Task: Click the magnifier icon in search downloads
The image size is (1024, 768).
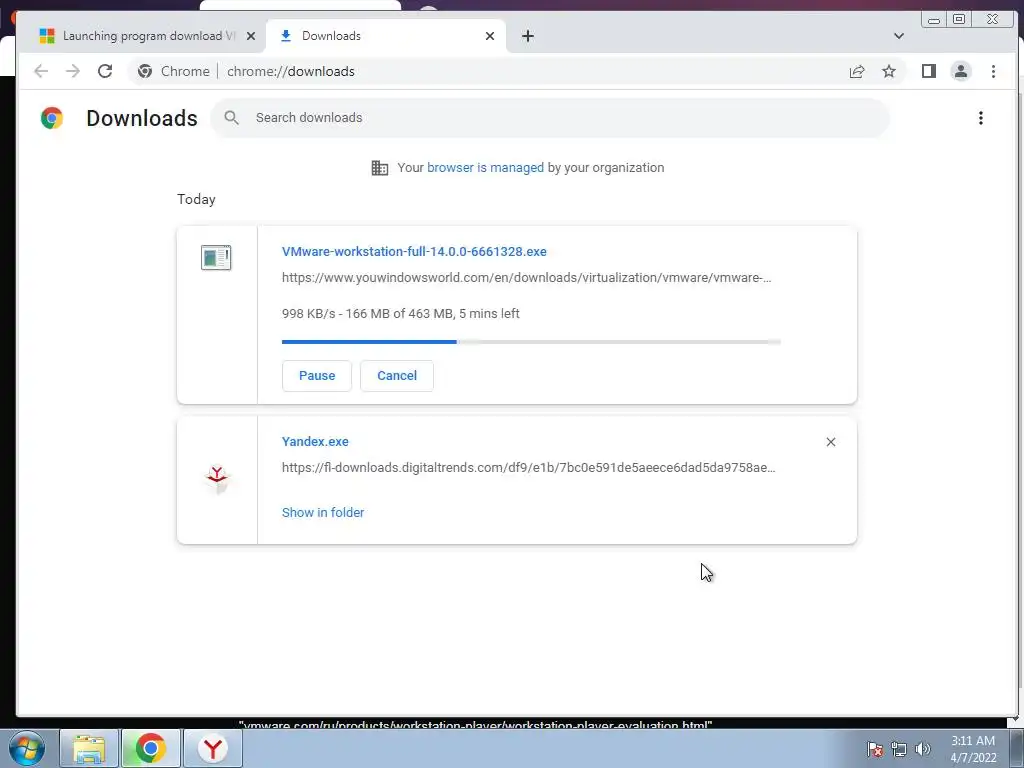Action: click(x=231, y=118)
